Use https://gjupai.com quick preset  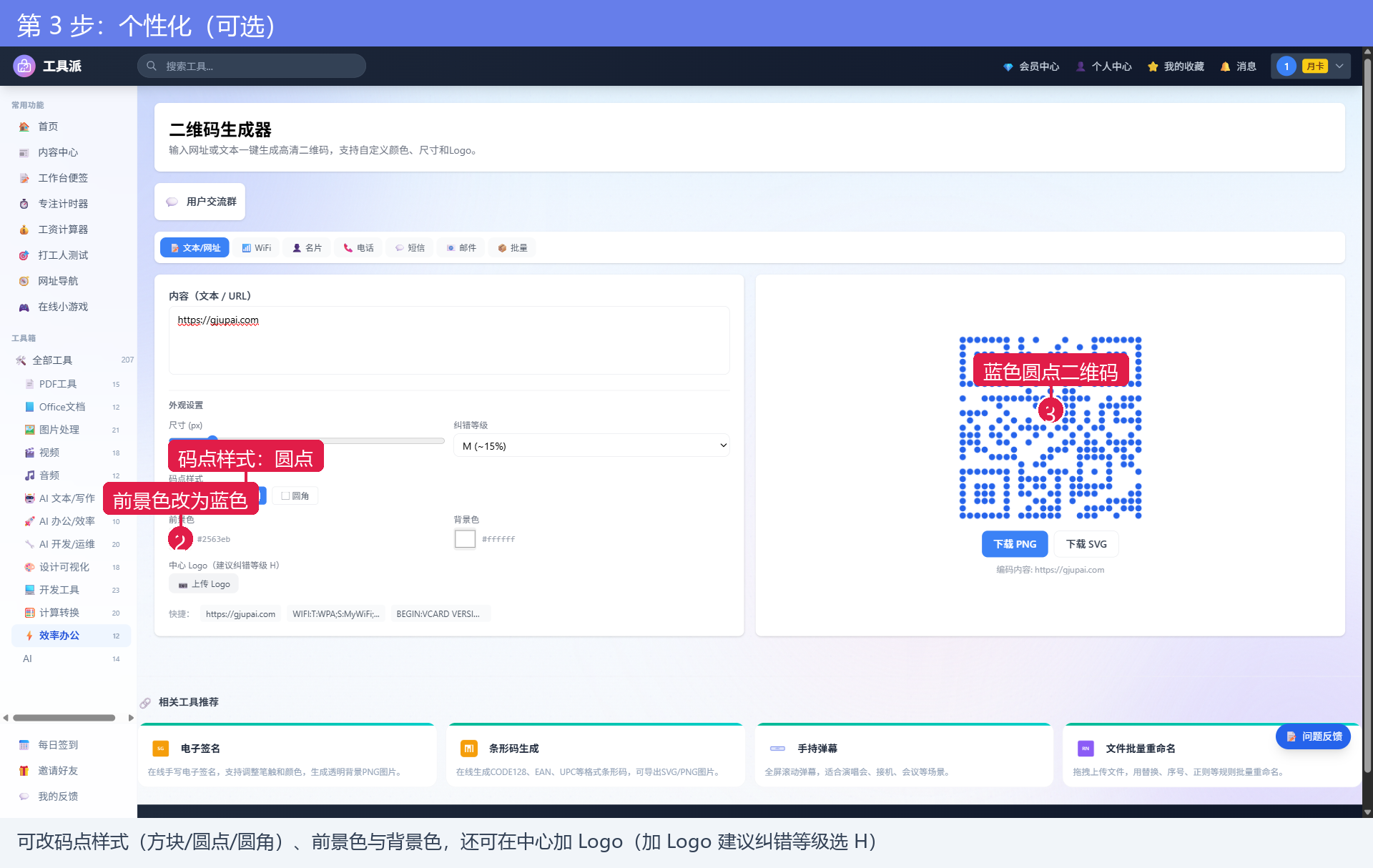240,614
